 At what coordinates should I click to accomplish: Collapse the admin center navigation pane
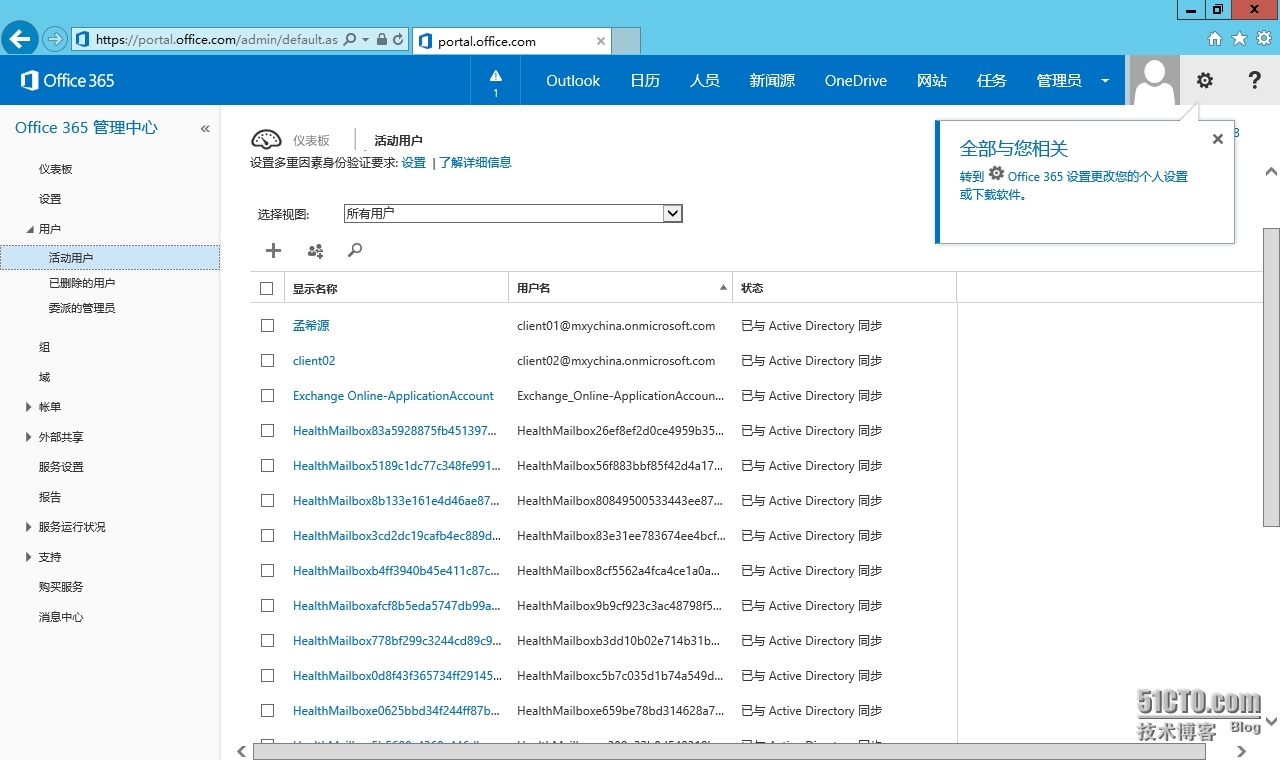tap(205, 129)
